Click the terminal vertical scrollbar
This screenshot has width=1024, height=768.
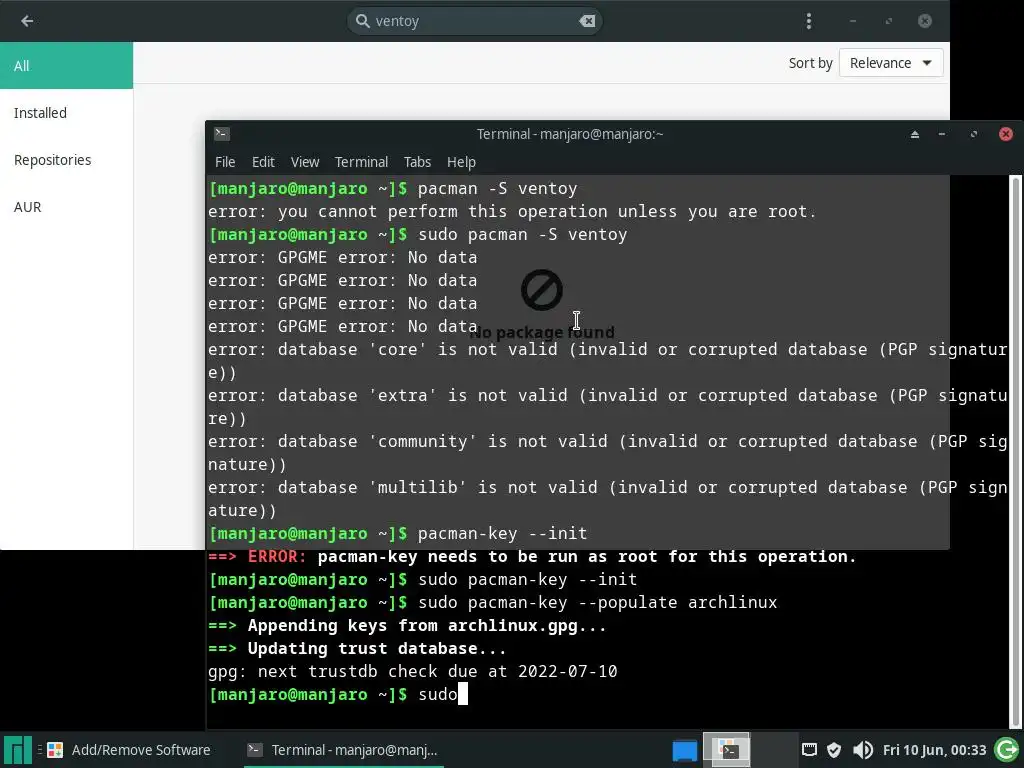[x=1016, y=451]
